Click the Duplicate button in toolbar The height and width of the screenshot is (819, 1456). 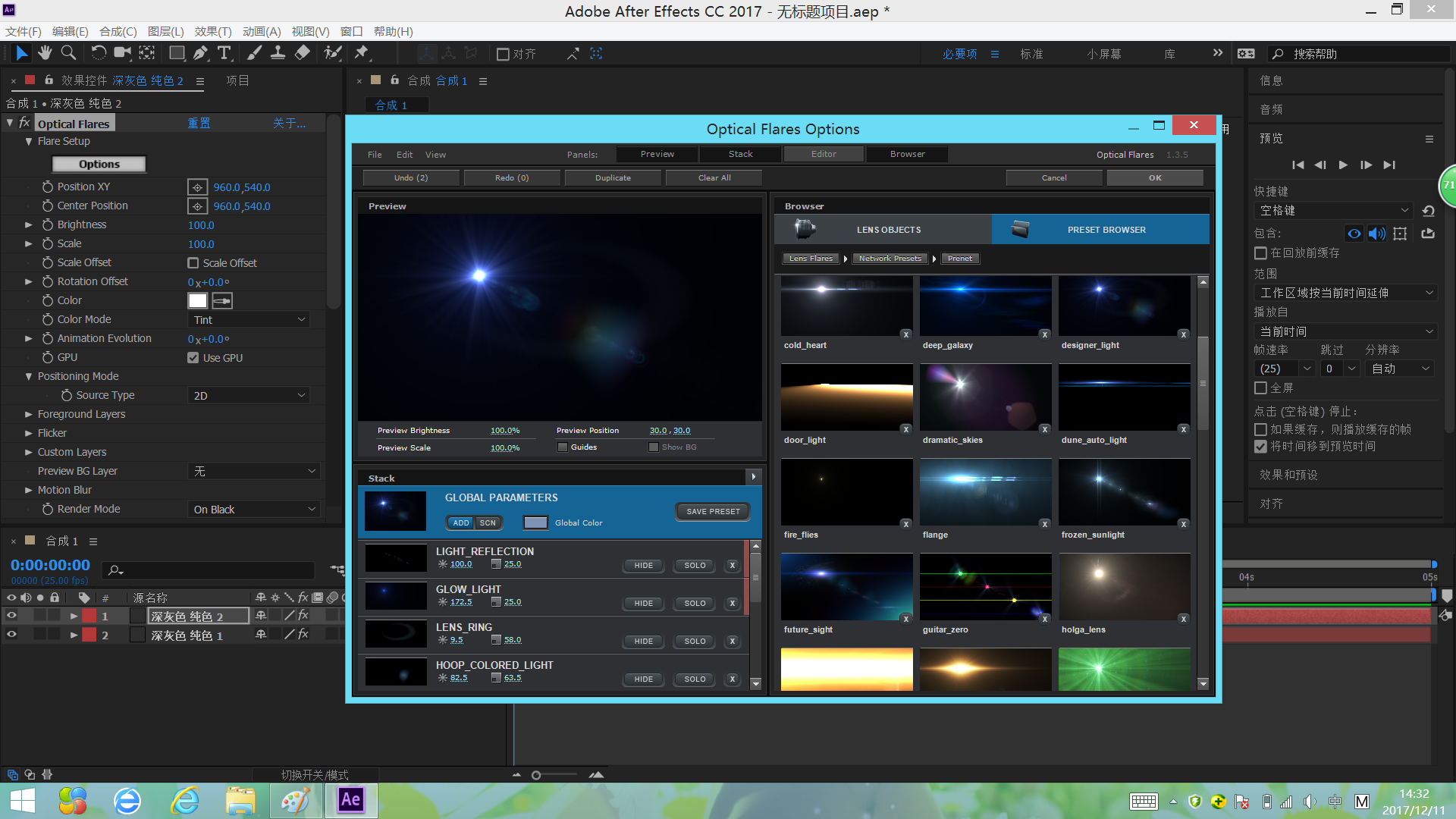pyautogui.click(x=611, y=177)
